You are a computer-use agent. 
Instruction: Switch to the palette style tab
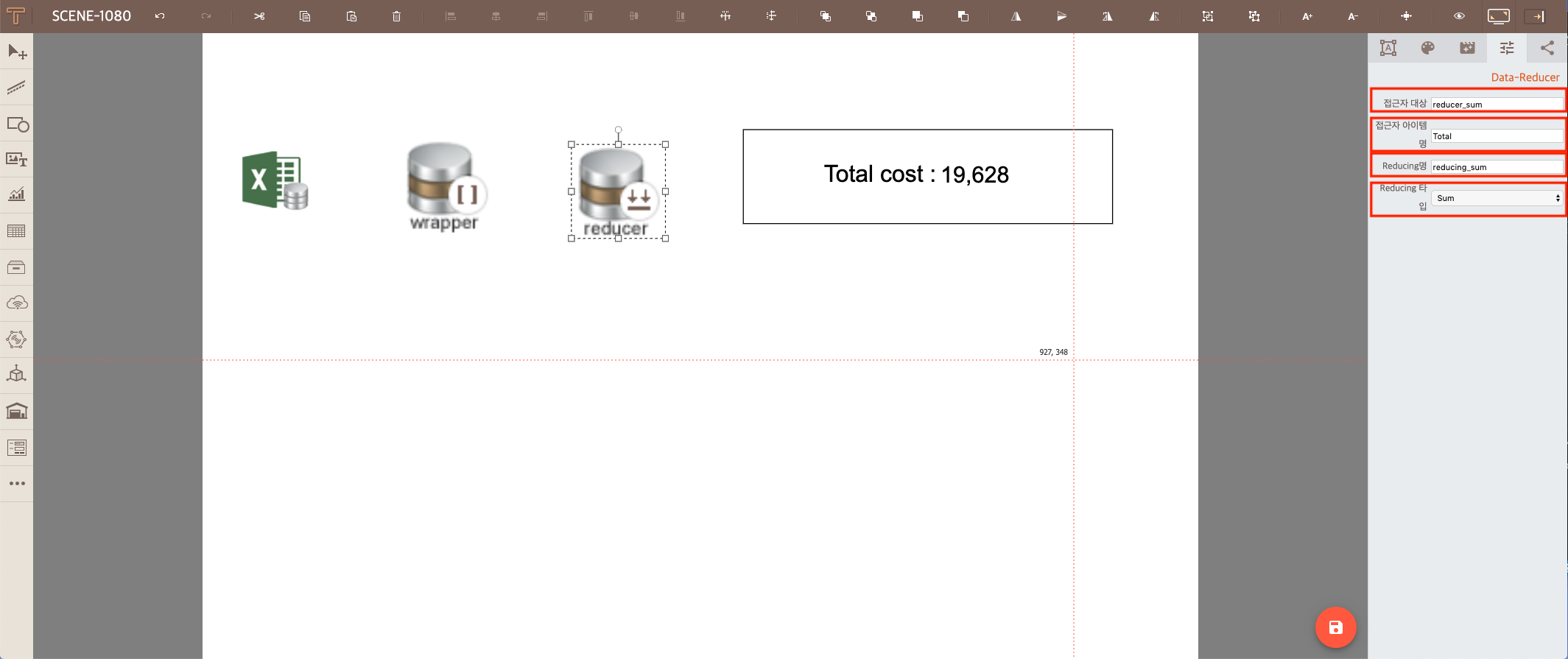pos(1428,49)
